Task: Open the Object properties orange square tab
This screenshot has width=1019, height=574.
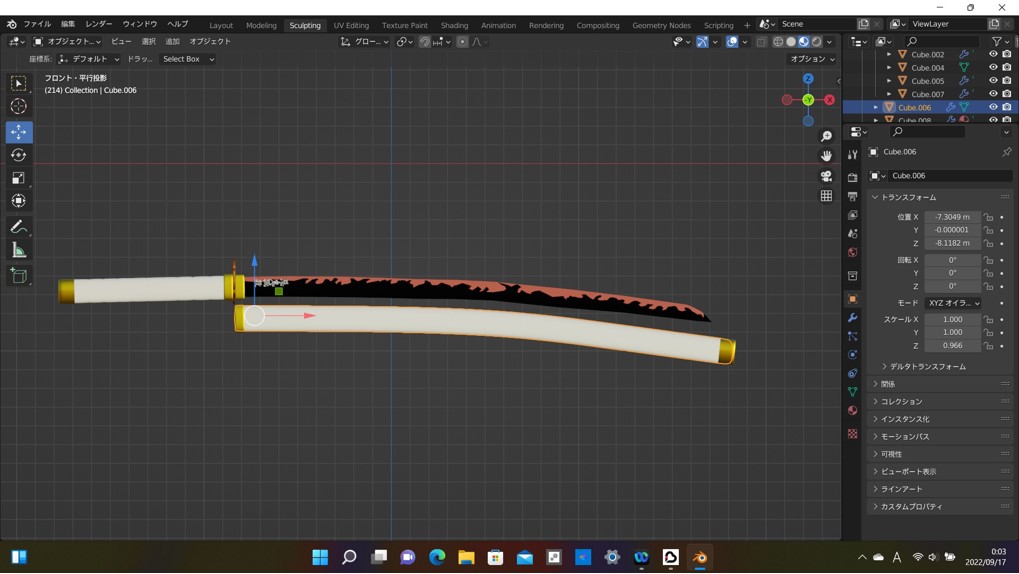Action: (853, 299)
